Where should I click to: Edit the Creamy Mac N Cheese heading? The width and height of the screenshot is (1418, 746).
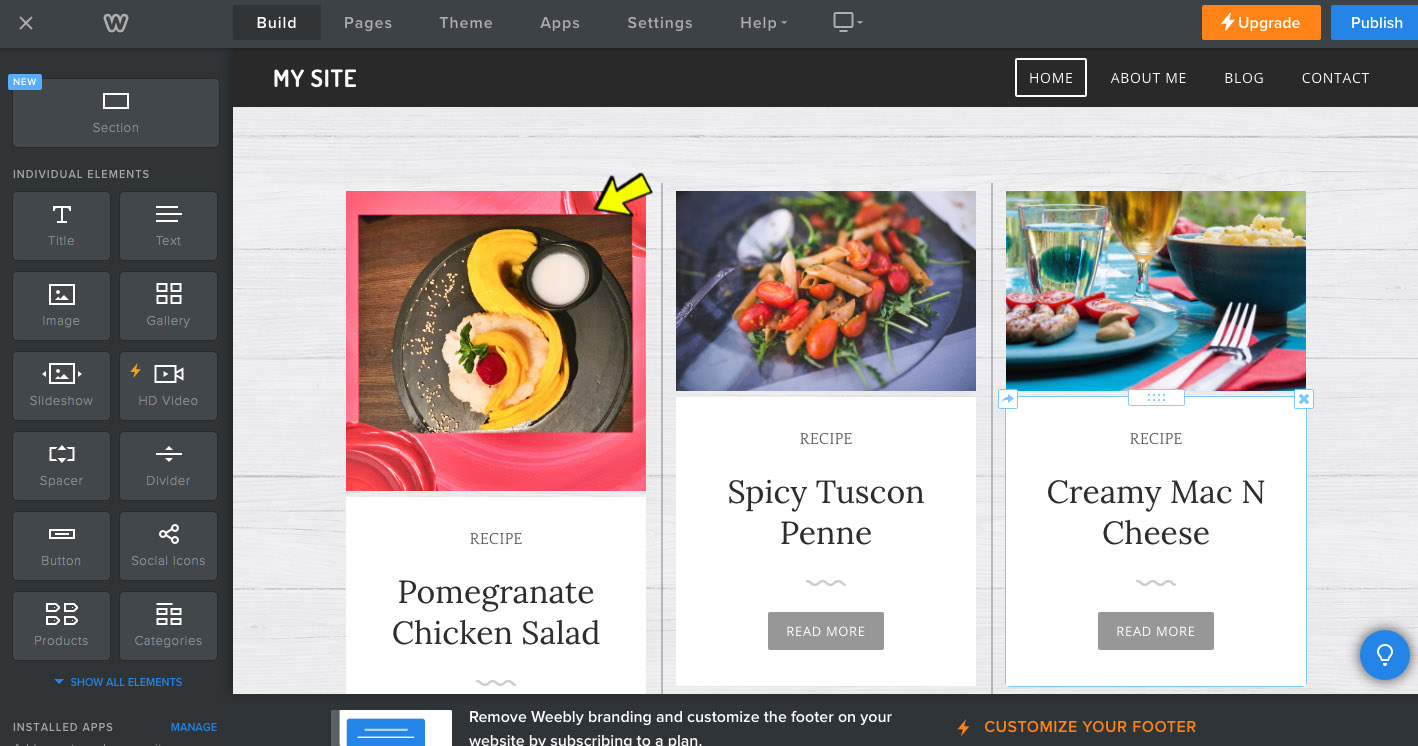coord(1156,512)
